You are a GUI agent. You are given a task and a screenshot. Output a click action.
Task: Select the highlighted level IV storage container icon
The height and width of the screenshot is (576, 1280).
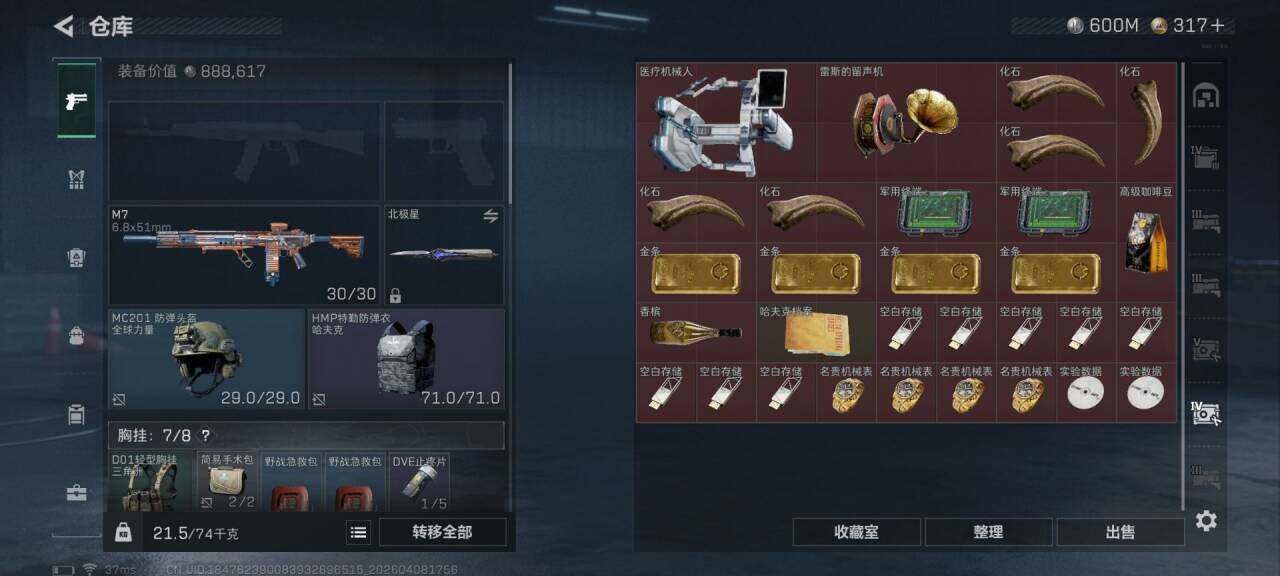tap(1205, 412)
